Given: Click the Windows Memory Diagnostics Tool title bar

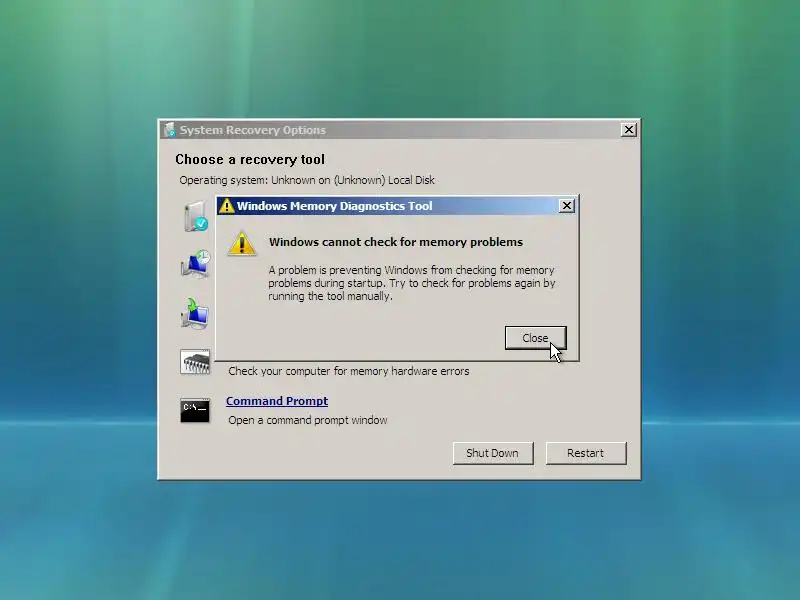Looking at the screenshot, I should click(x=398, y=206).
